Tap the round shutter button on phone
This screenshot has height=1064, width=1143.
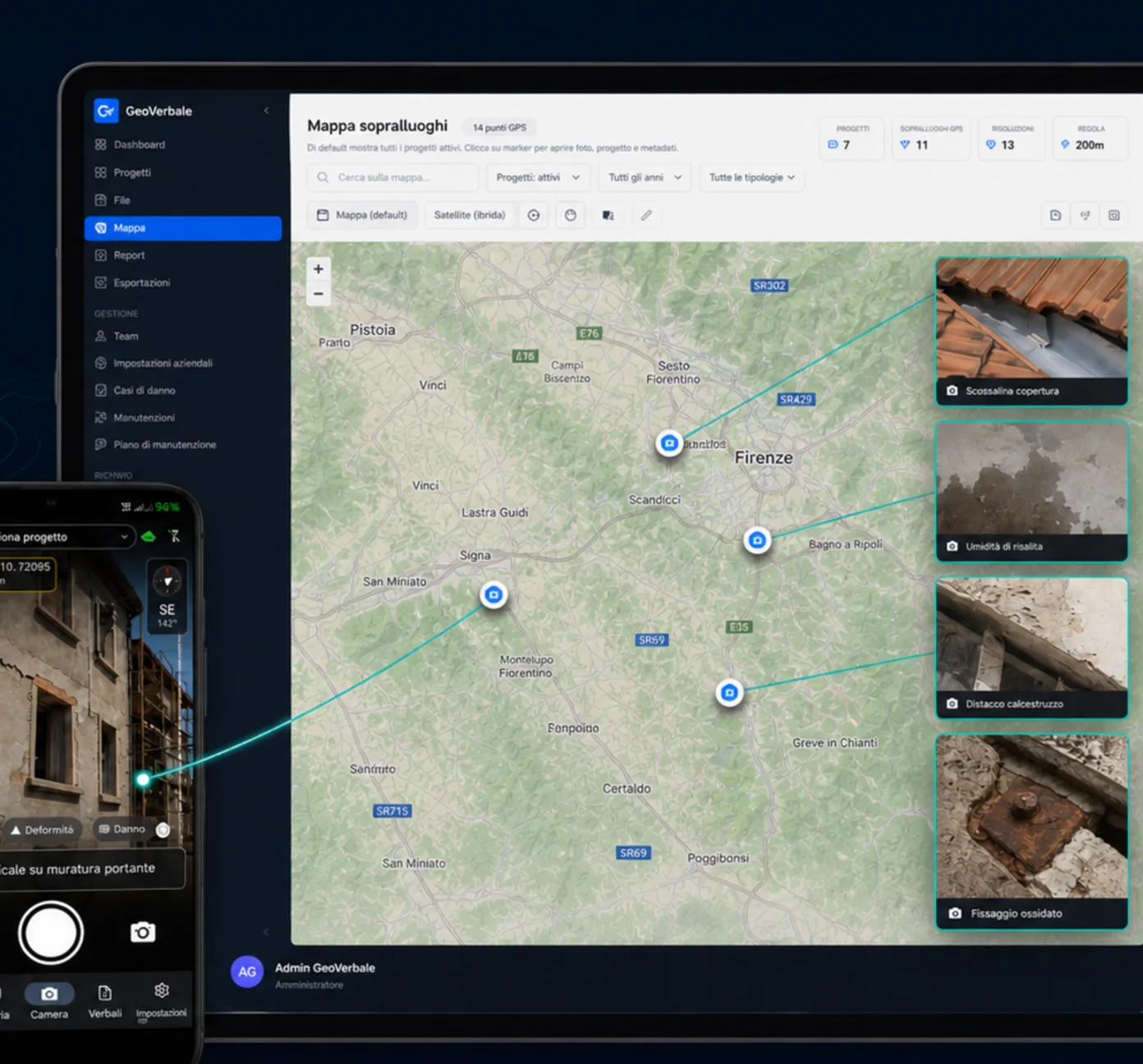pos(51,933)
